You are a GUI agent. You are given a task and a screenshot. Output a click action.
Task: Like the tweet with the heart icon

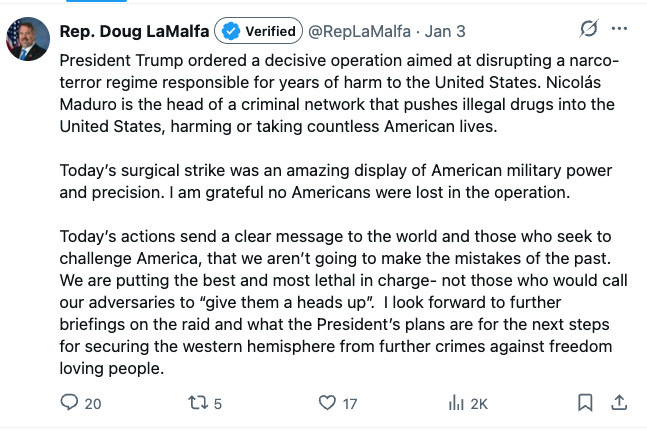click(x=326, y=403)
